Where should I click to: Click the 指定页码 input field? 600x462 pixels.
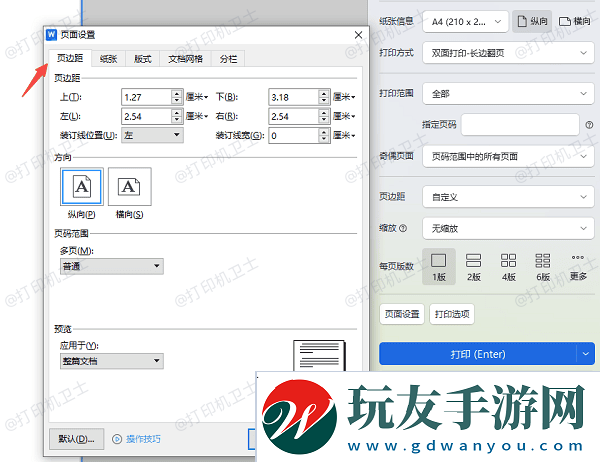(x=520, y=124)
